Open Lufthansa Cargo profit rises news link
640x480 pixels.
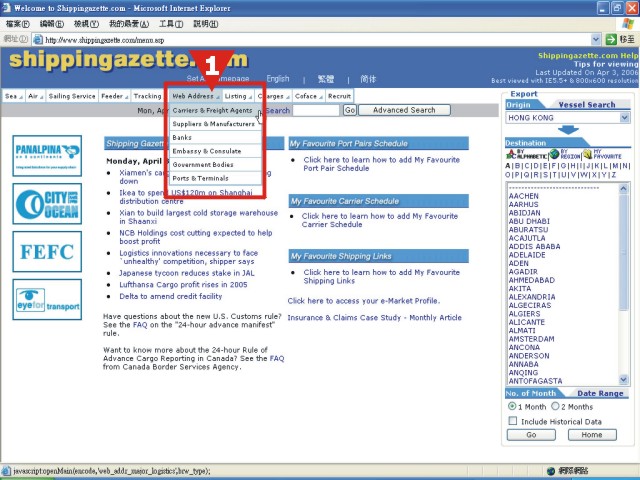click(x=183, y=284)
